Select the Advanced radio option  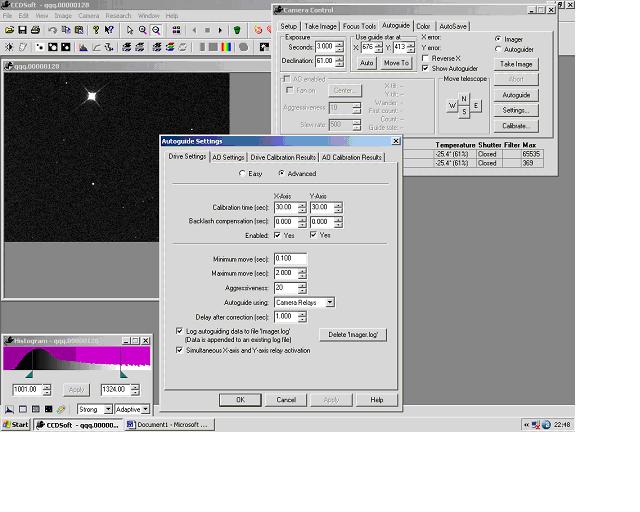coord(281,174)
